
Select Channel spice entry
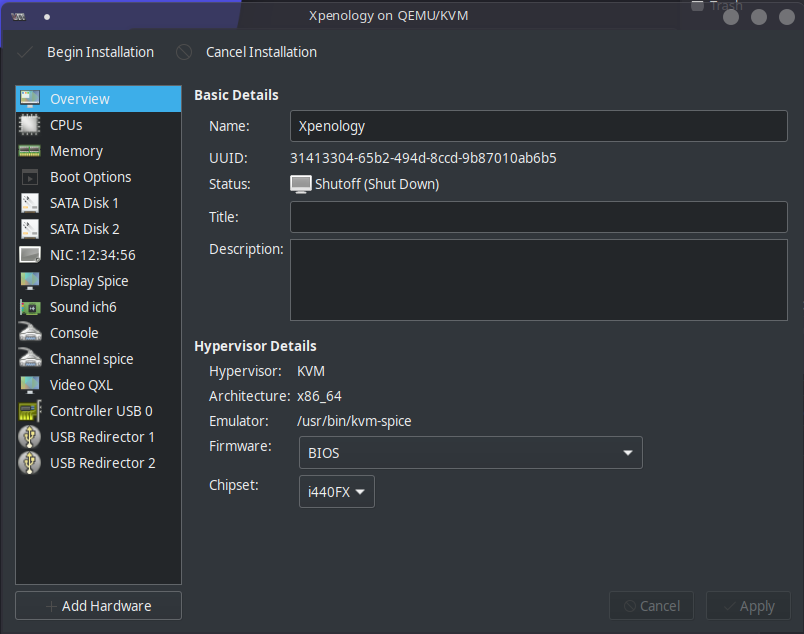click(x=98, y=359)
